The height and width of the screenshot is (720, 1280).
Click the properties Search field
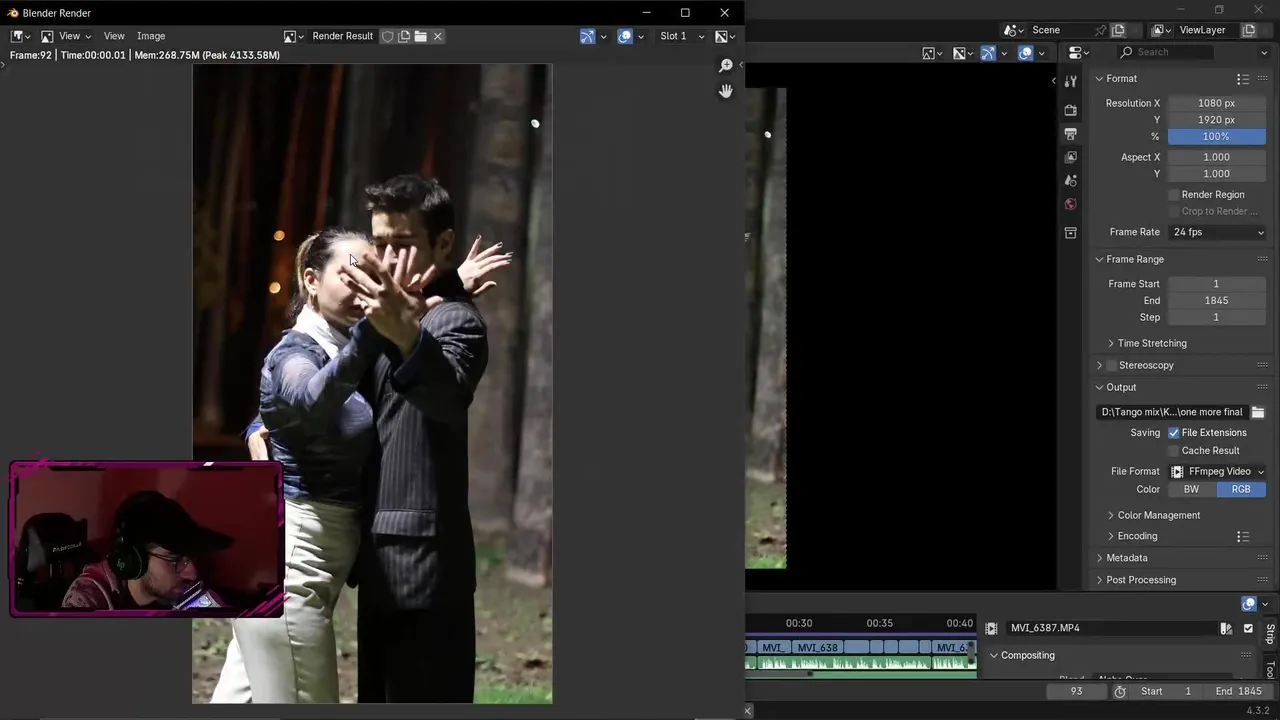[x=1165, y=52]
